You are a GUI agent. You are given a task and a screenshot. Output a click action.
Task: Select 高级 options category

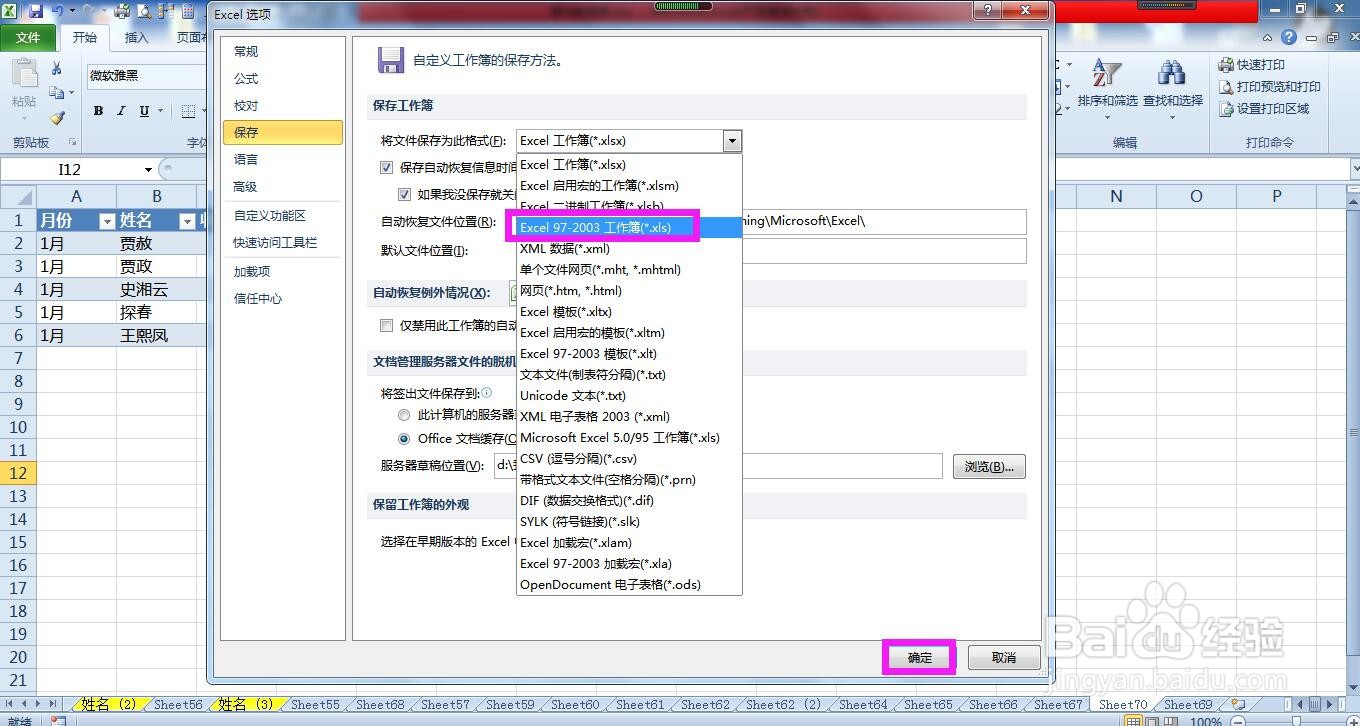(283, 186)
